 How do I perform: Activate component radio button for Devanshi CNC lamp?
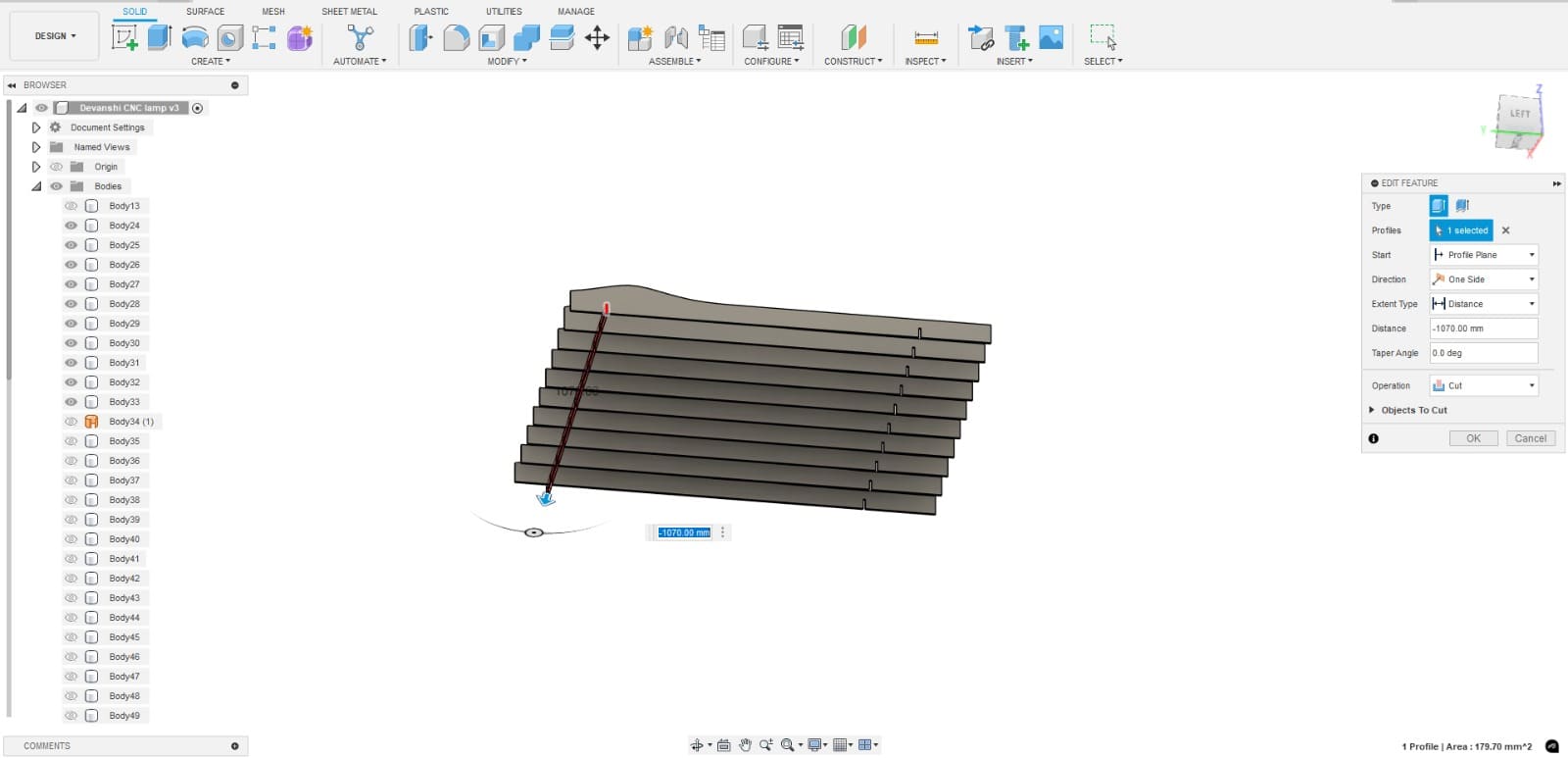tap(197, 108)
